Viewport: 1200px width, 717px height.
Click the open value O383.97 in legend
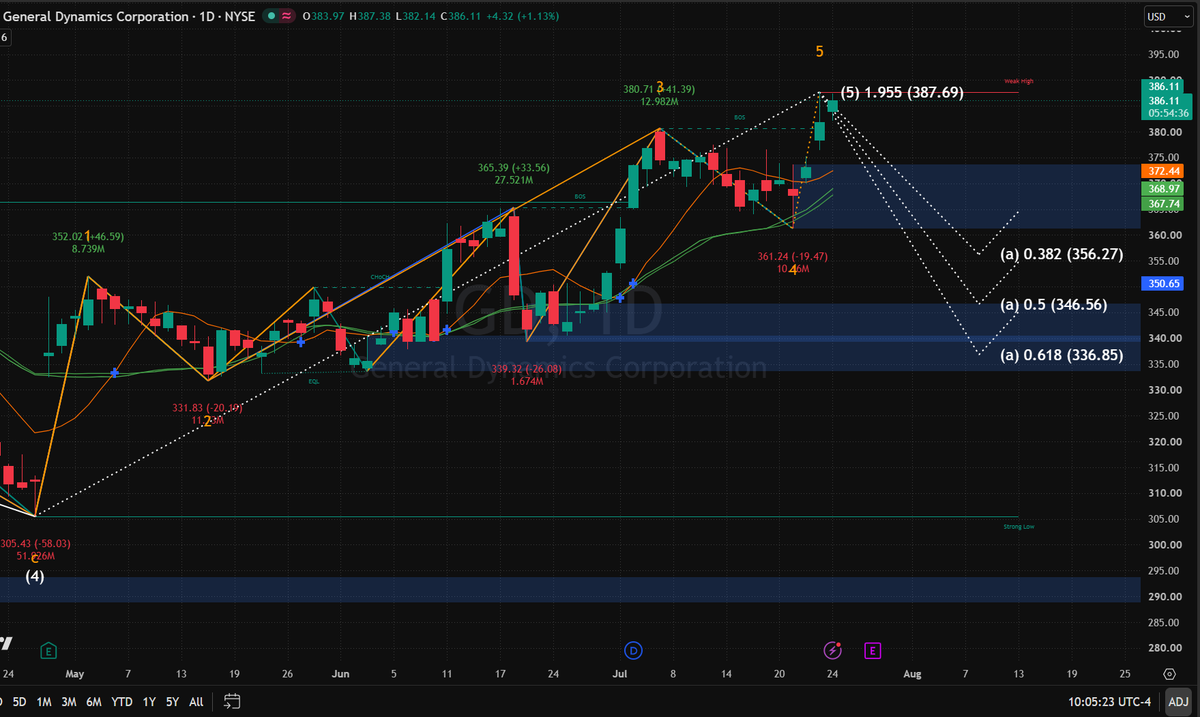click(325, 17)
